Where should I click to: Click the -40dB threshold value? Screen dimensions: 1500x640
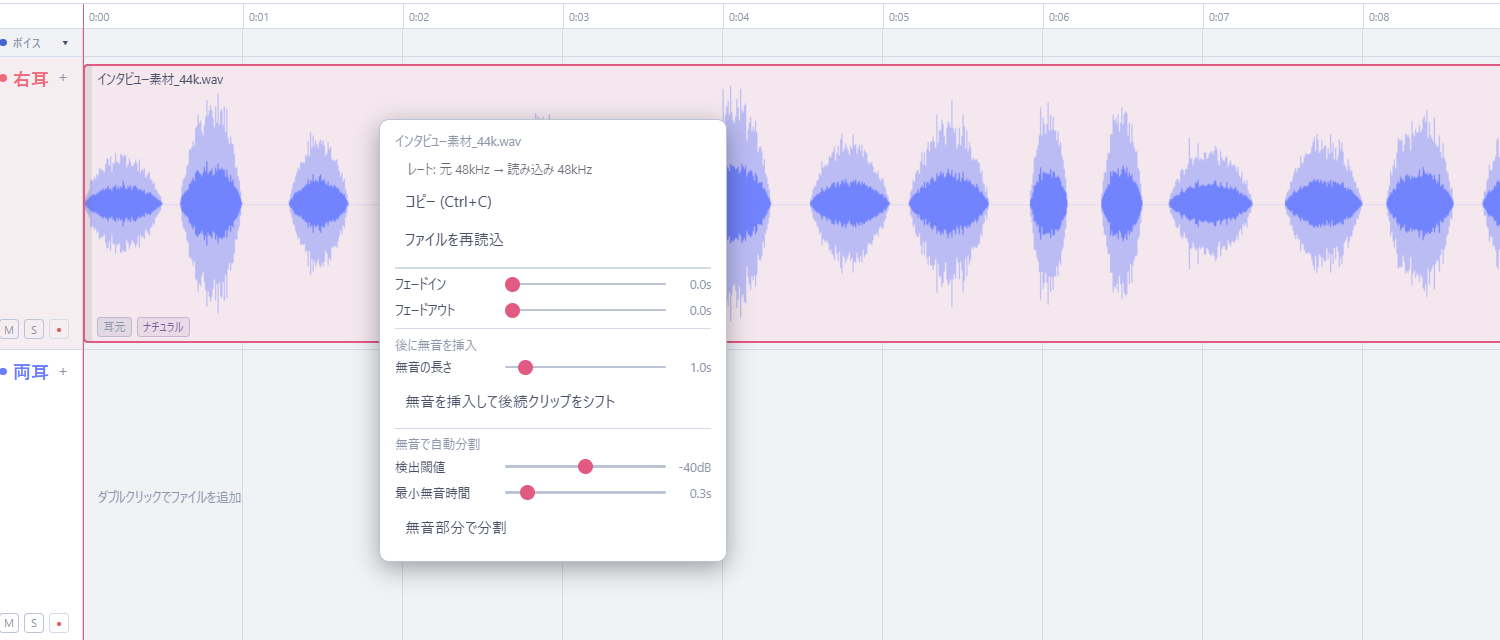coord(695,467)
